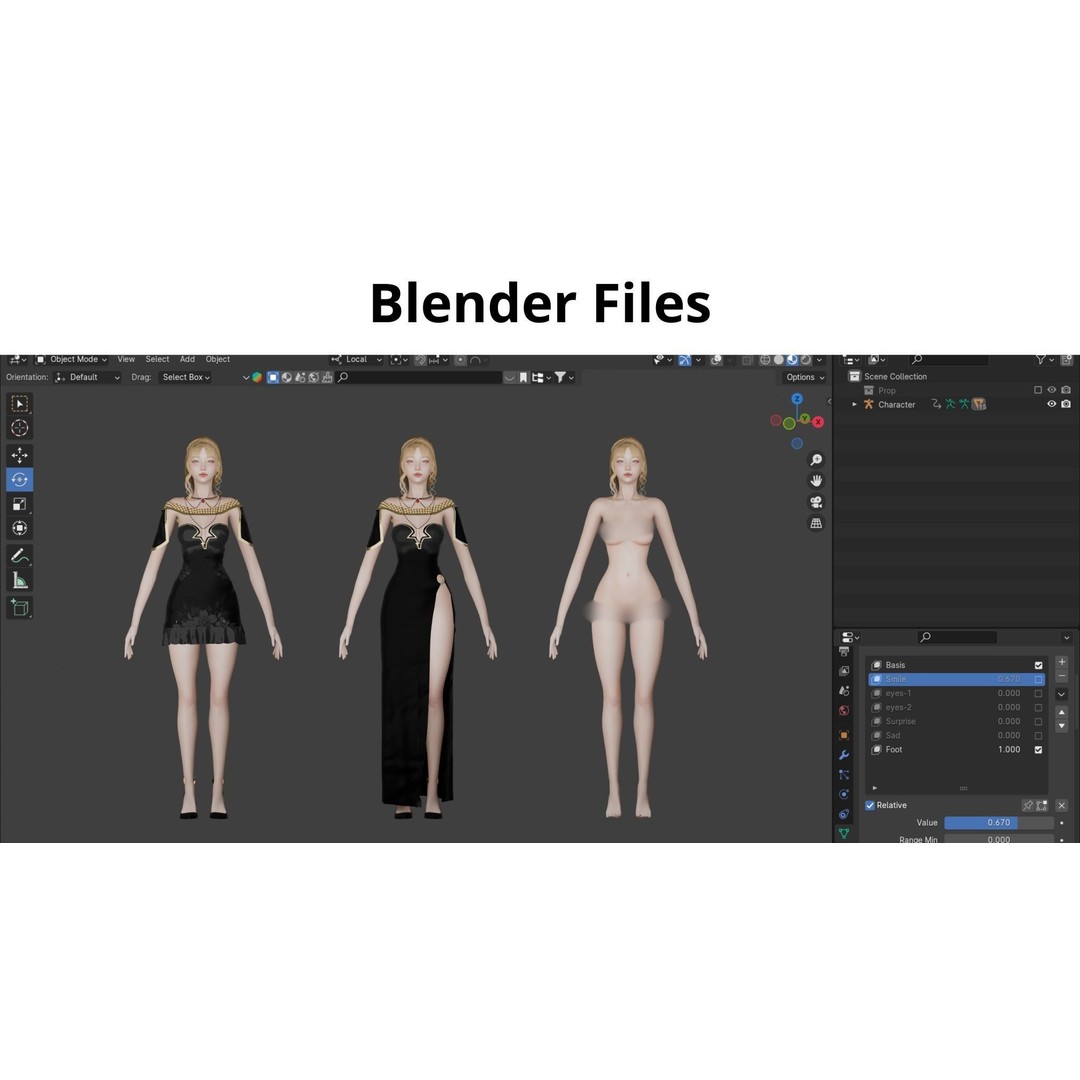Click the viewport zoom magnifier icon
Screen dimensions: 1080x1080
click(816, 459)
